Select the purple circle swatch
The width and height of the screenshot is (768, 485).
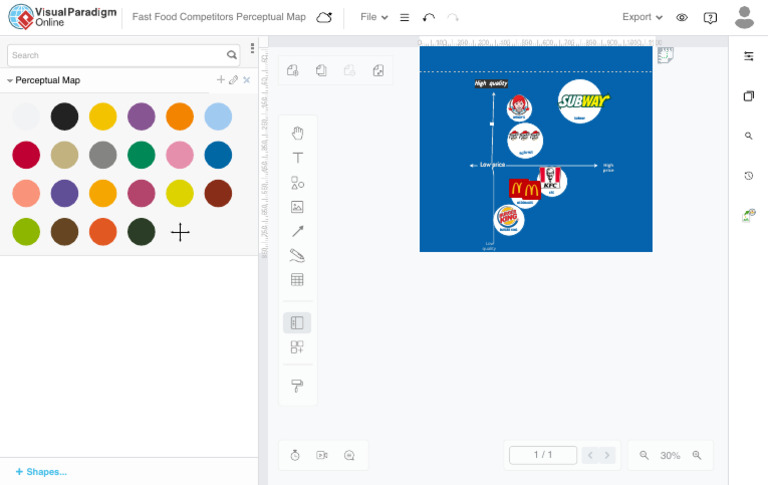(141, 117)
